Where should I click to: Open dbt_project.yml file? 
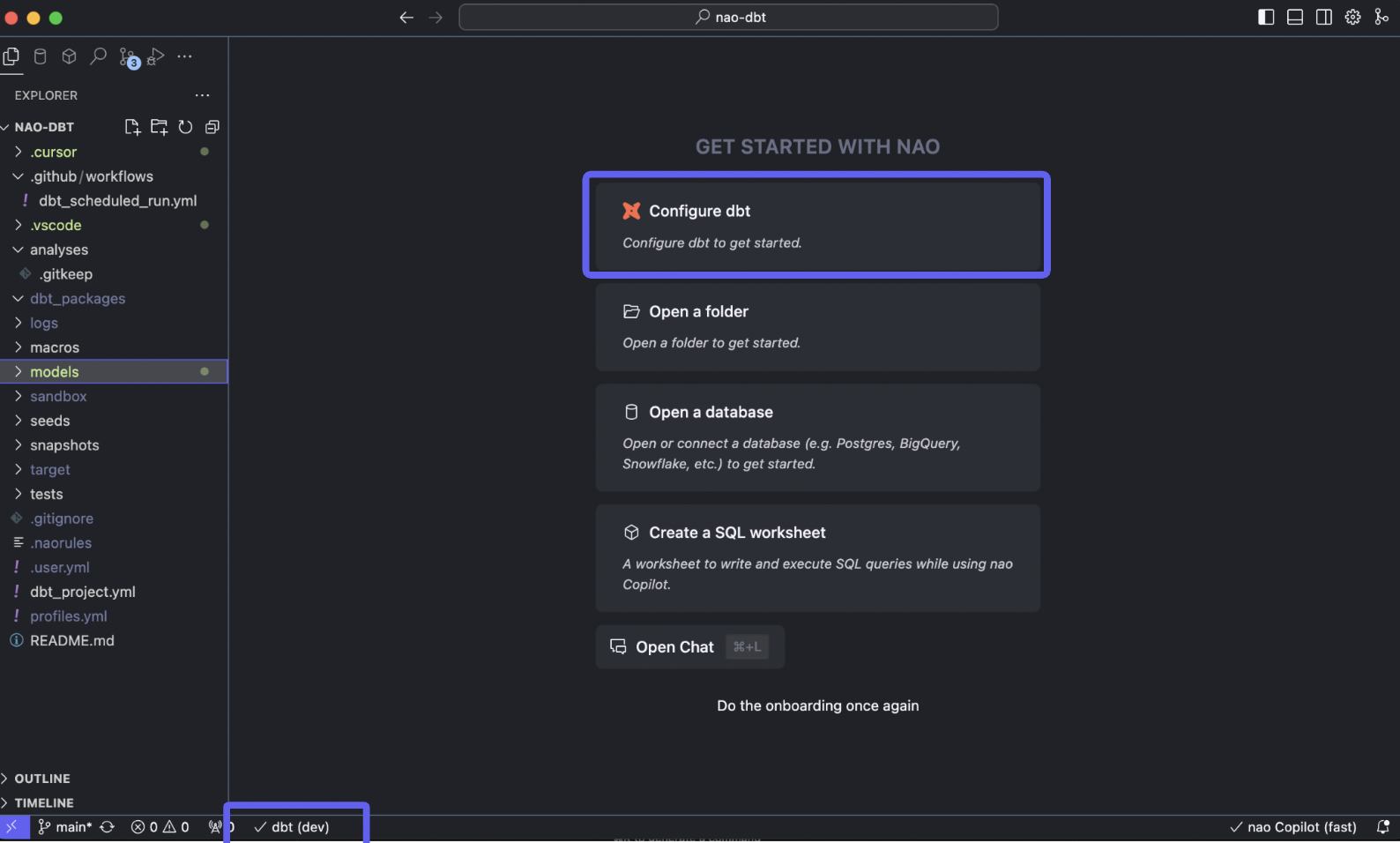click(114, 592)
